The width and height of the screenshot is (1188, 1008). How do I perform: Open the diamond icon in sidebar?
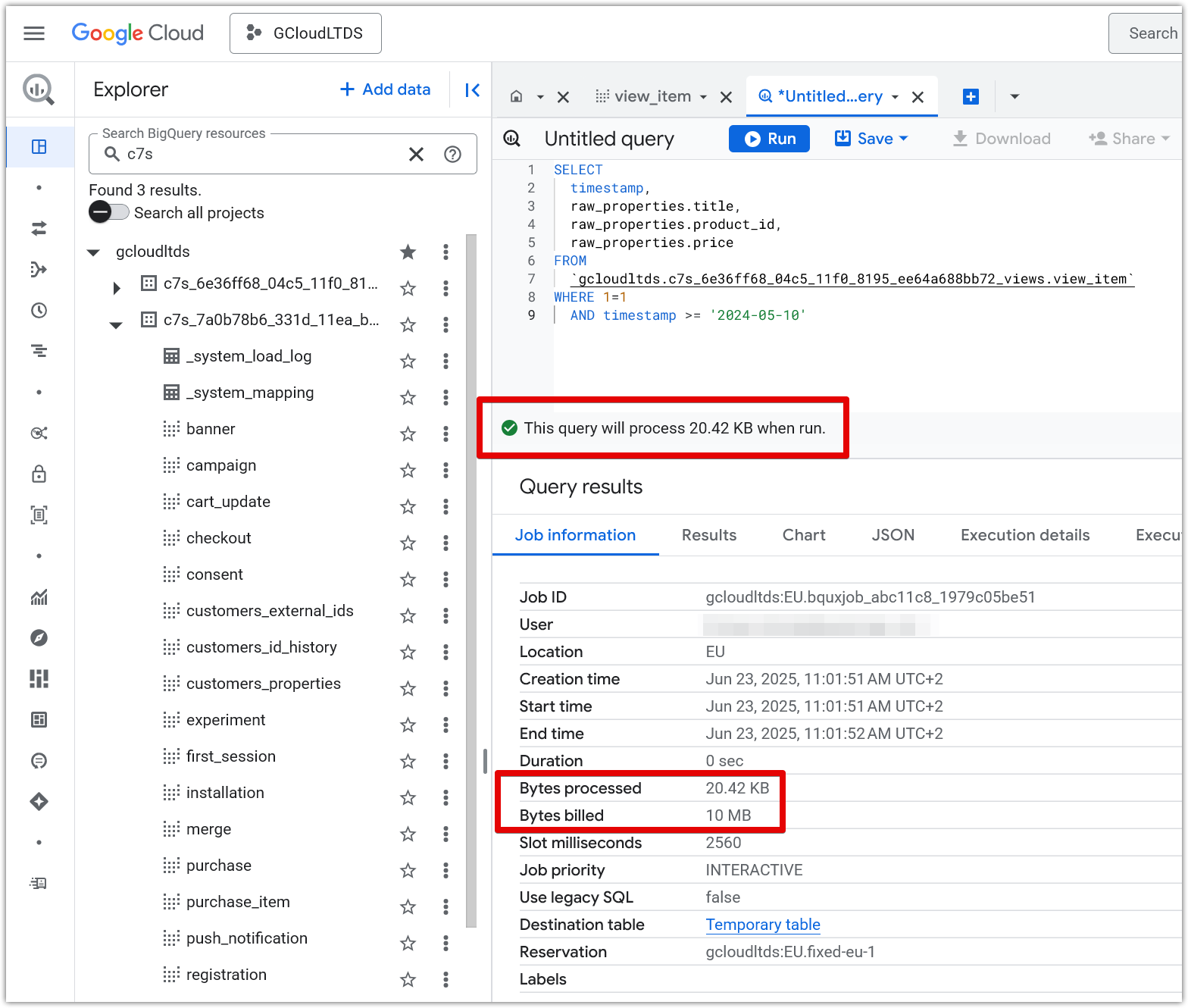click(x=39, y=801)
